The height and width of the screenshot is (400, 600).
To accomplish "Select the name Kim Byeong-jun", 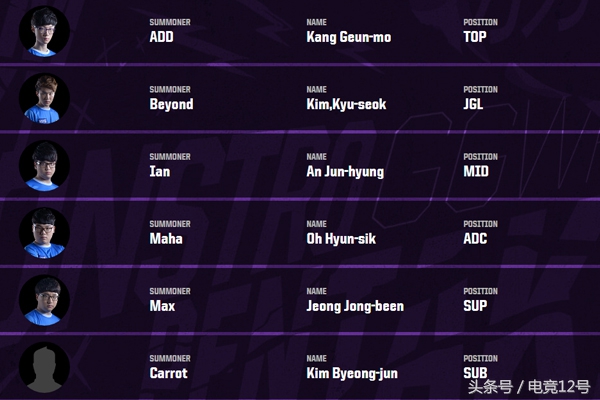I will (x=350, y=373).
